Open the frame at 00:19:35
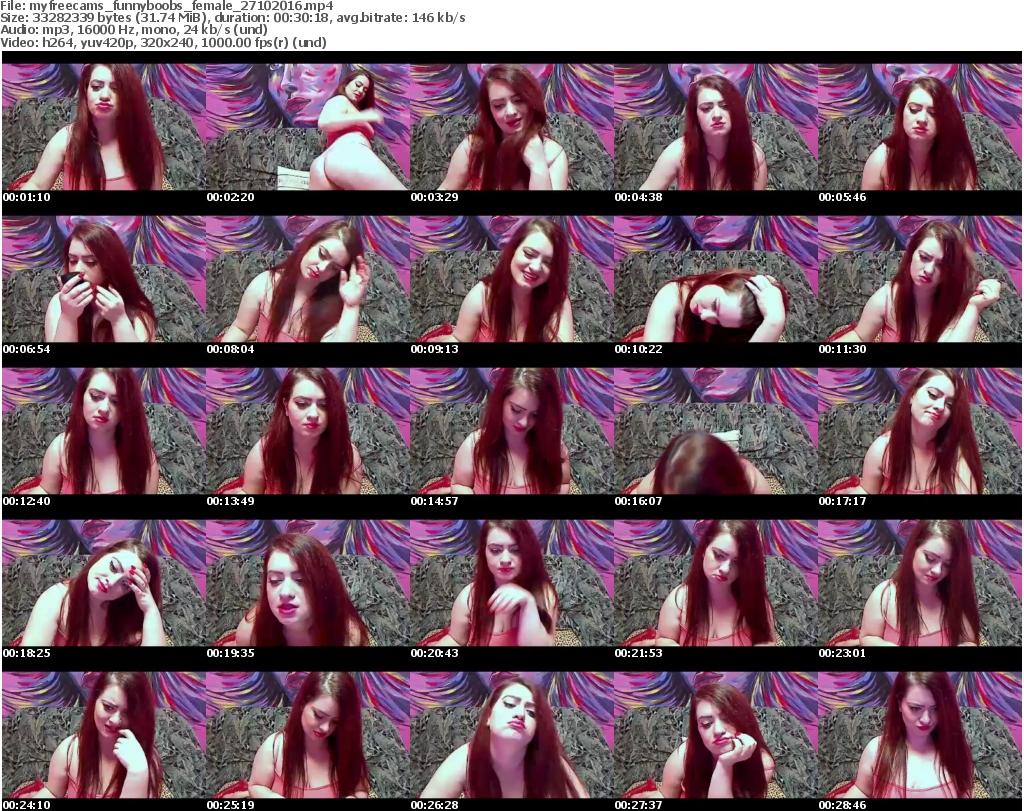The width and height of the screenshot is (1024, 811). click(307, 583)
